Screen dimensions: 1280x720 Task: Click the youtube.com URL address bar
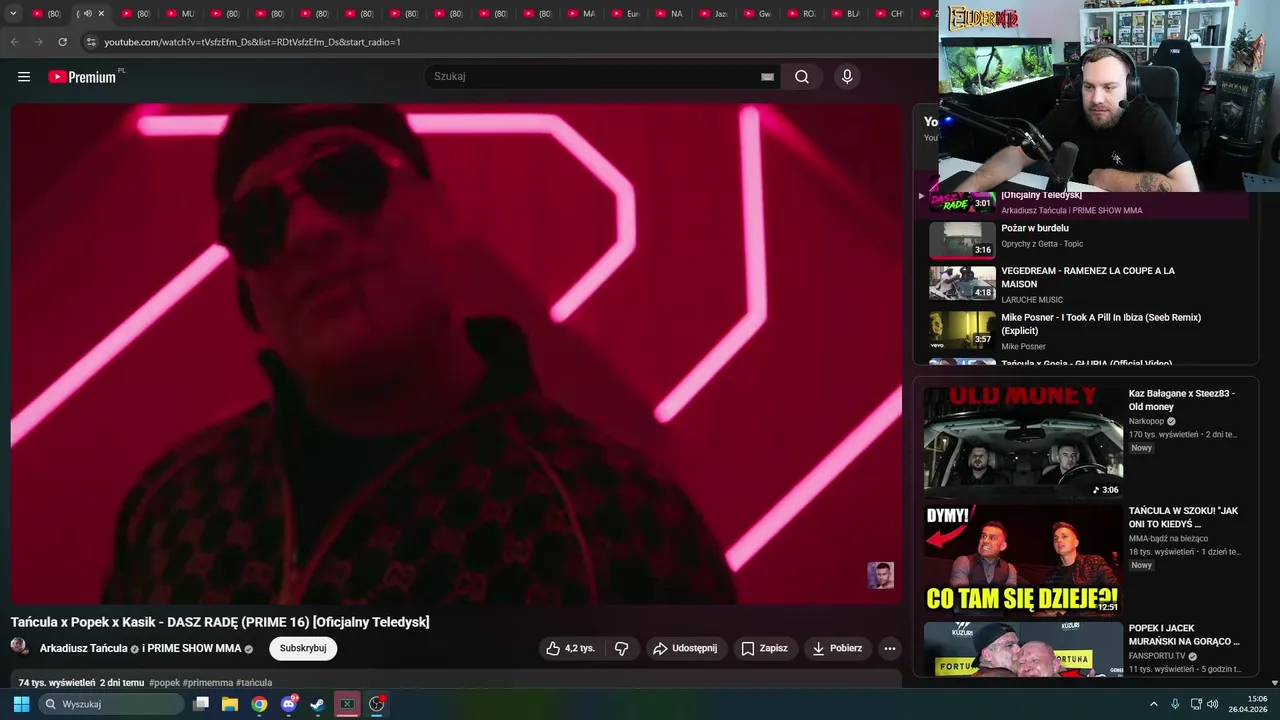[252, 42]
